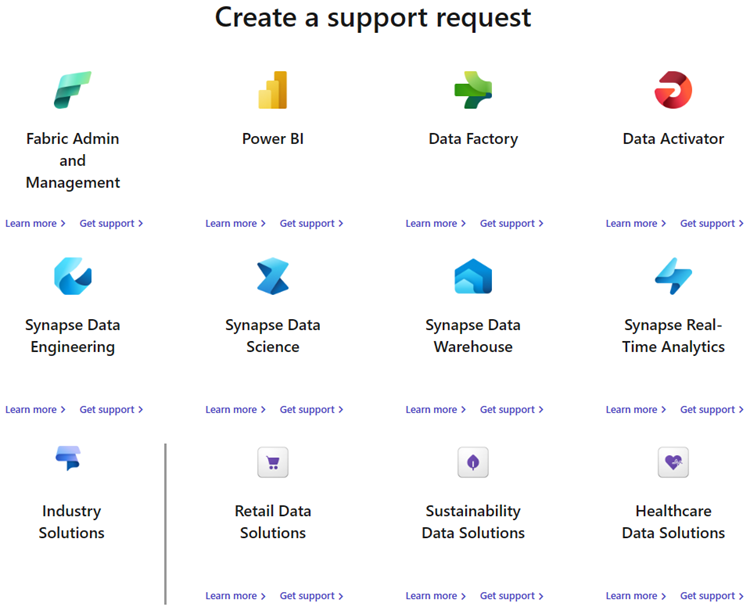Get support for Retail Data Solutions
Image resolution: width=750 pixels, height=607 pixels.
[311, 596]
